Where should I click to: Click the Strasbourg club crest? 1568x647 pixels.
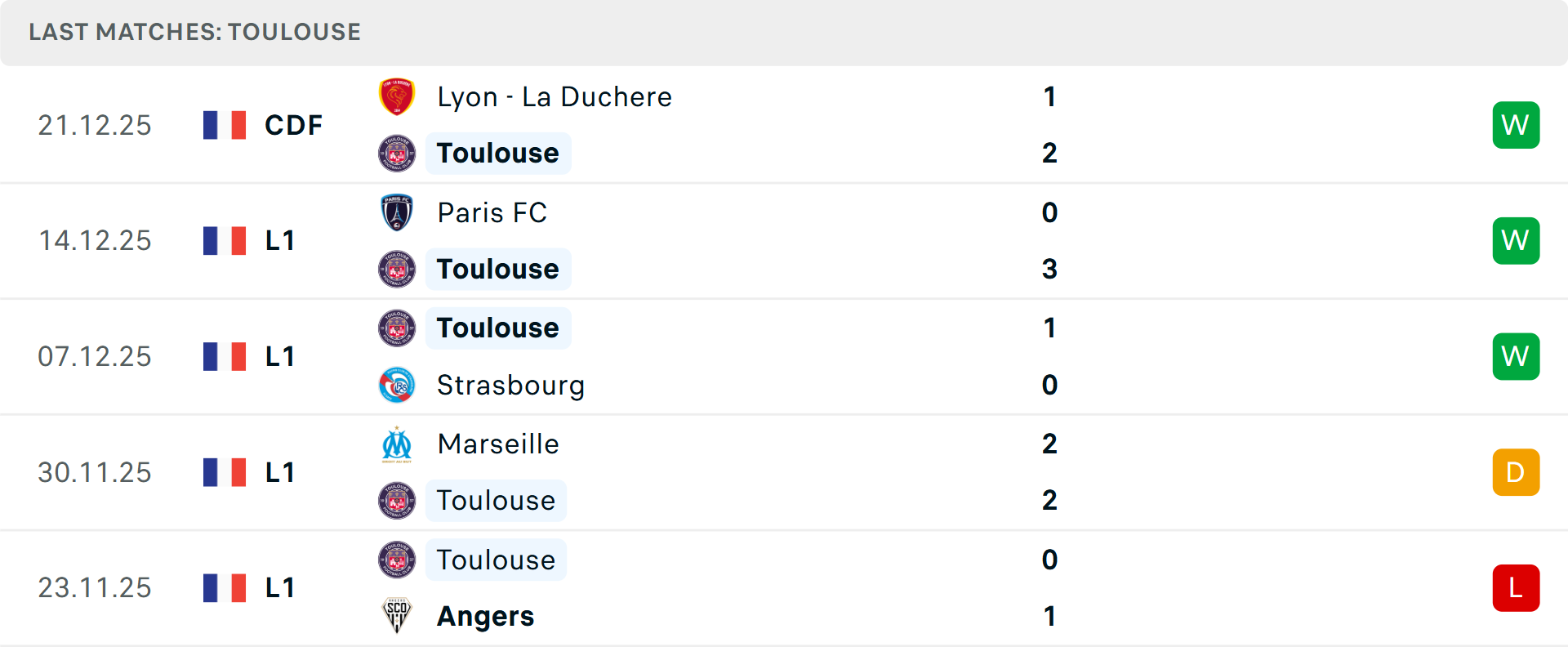point(397,385)
